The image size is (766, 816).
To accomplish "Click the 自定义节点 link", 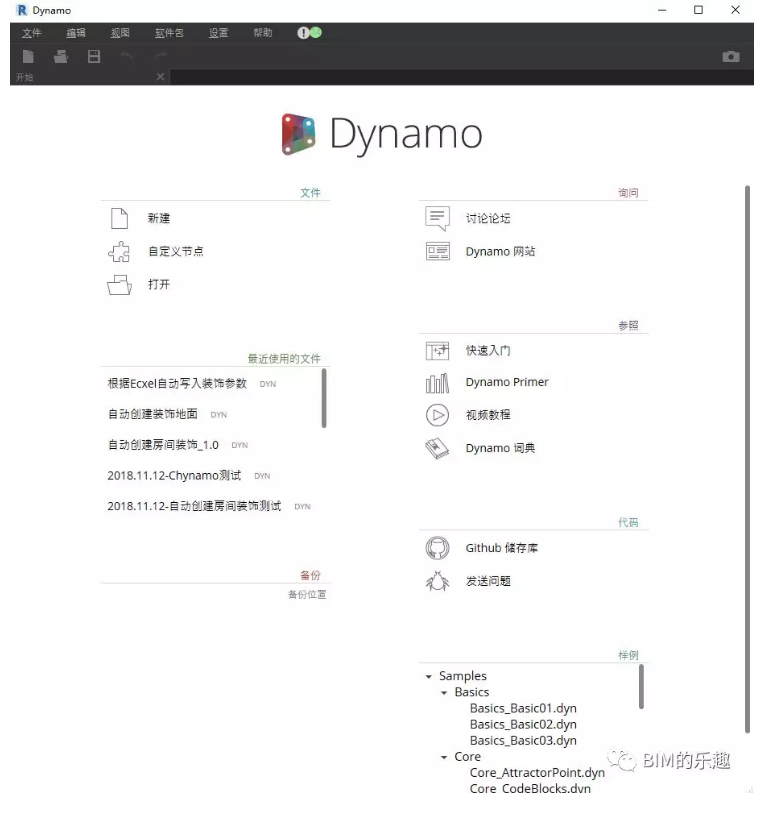I will (x=176, y=251).
